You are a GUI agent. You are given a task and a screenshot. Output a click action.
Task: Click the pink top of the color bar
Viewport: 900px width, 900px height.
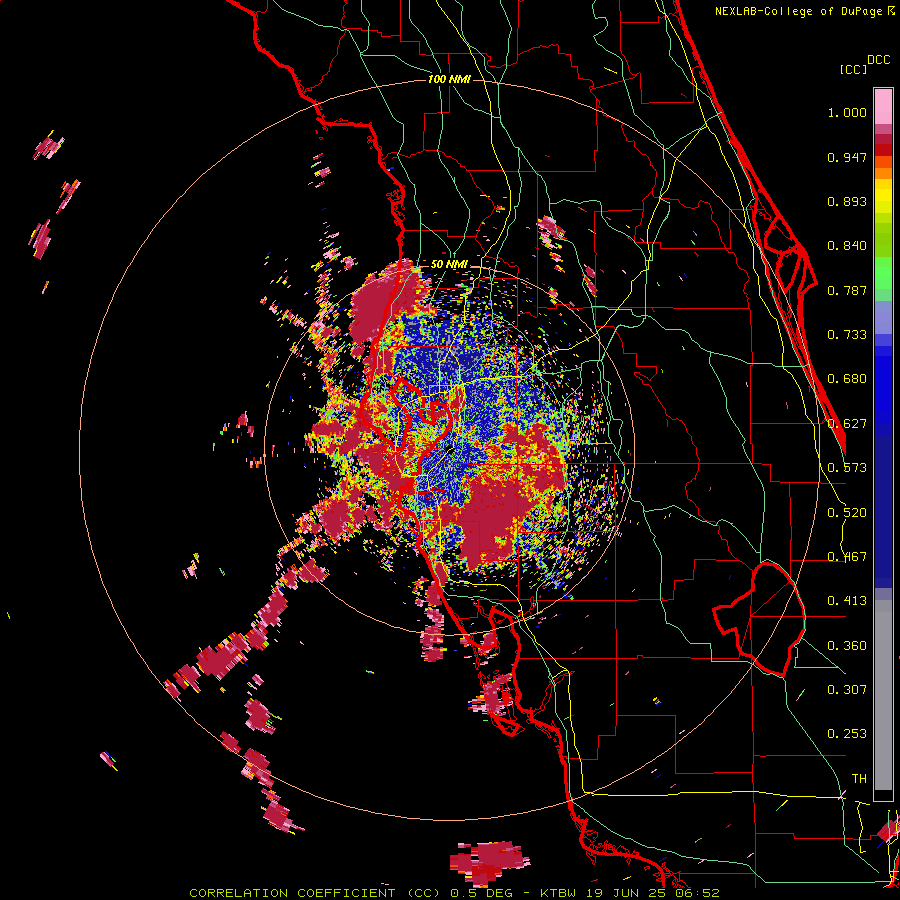click(883, 107)
